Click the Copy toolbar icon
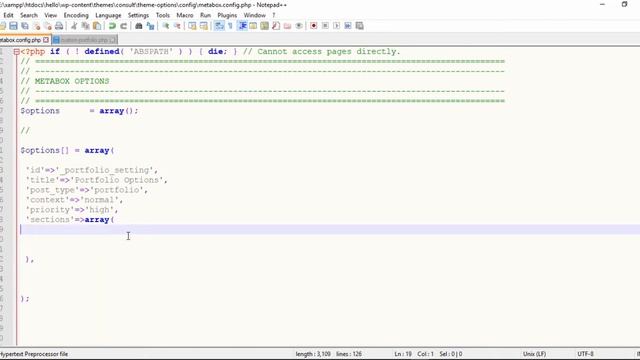Viewport: 640px width, 360px height. pyautogui.click(x=85, y=26)
